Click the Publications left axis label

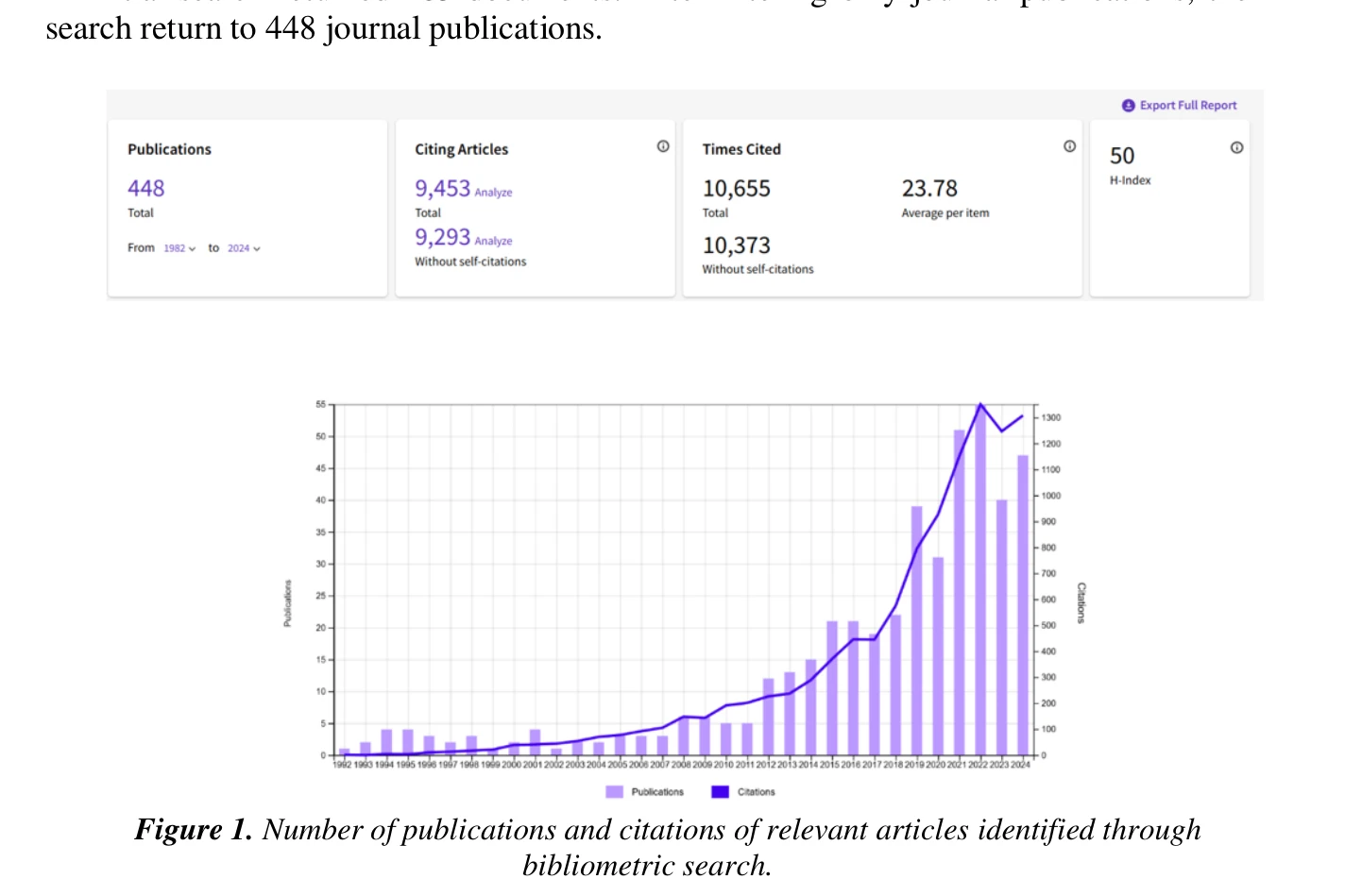coord(288,603)
